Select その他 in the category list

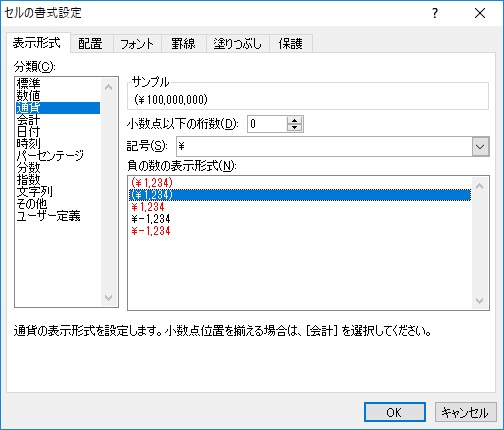(x=58, y=204)
